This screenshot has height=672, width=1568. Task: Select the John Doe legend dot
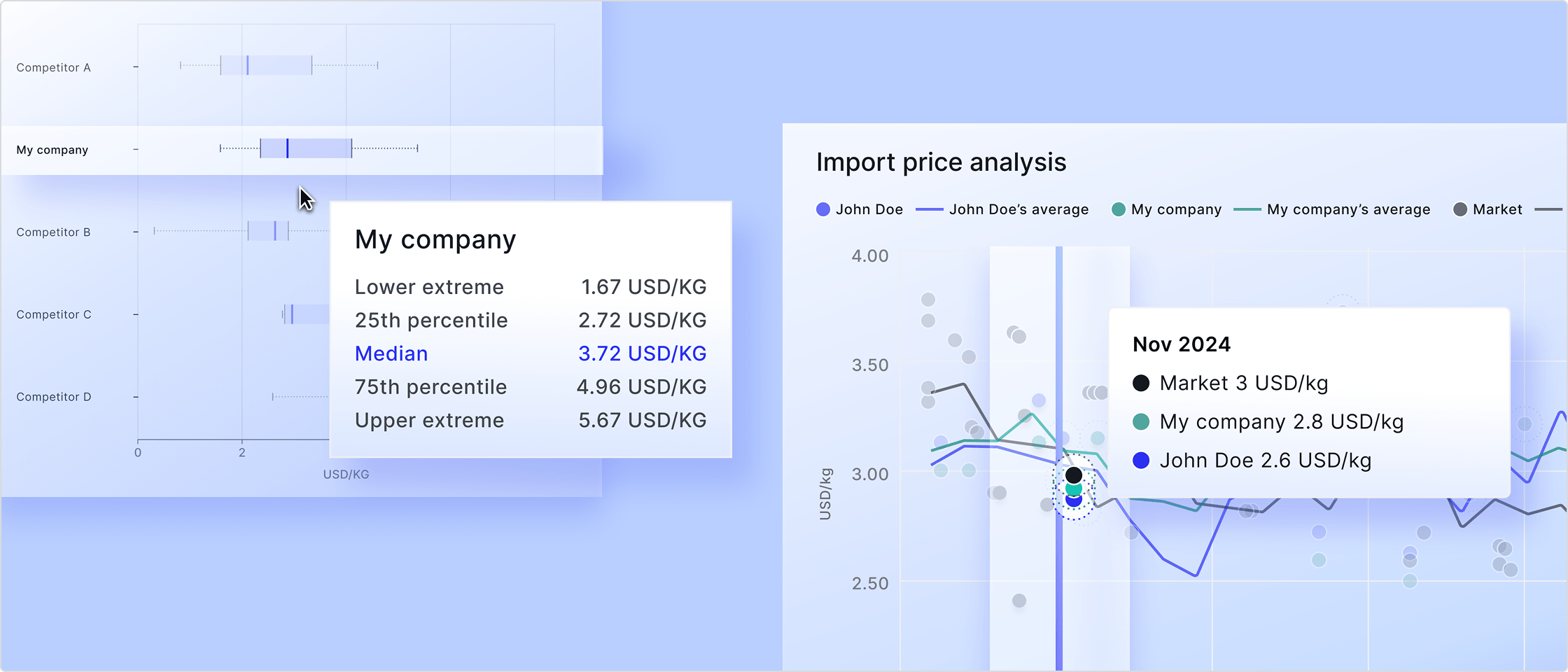tap(823, 209)
